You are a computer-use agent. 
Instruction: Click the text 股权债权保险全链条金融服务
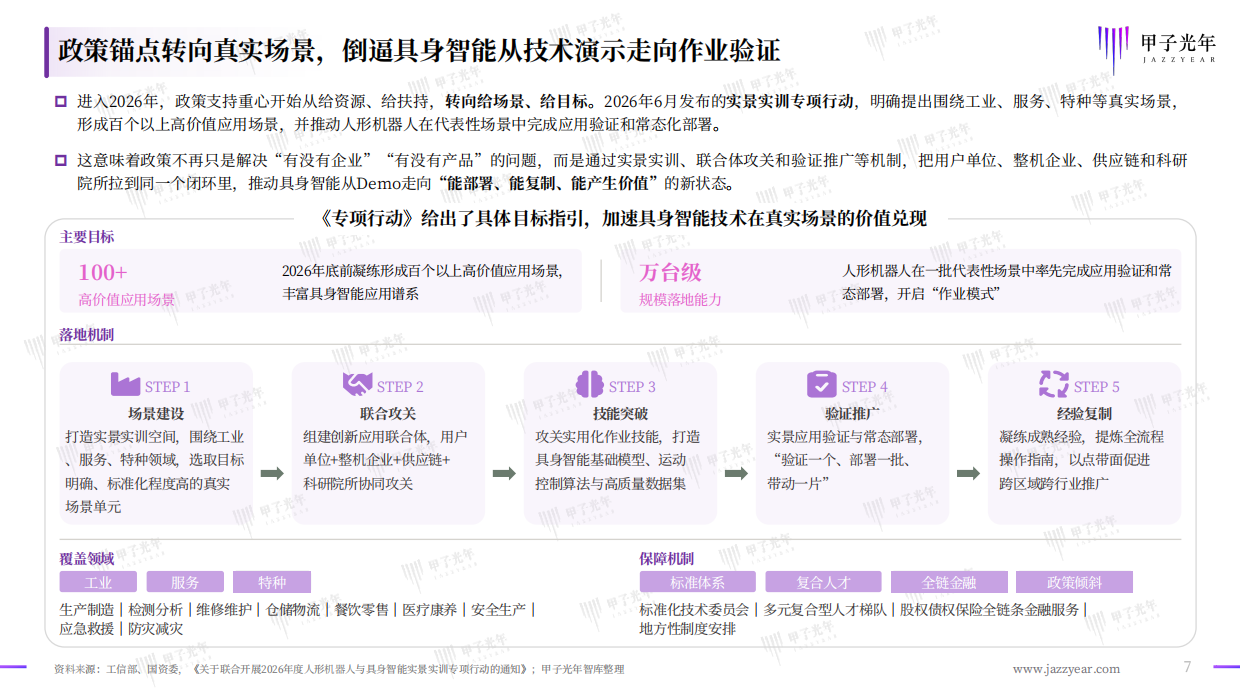pos(989,609)
